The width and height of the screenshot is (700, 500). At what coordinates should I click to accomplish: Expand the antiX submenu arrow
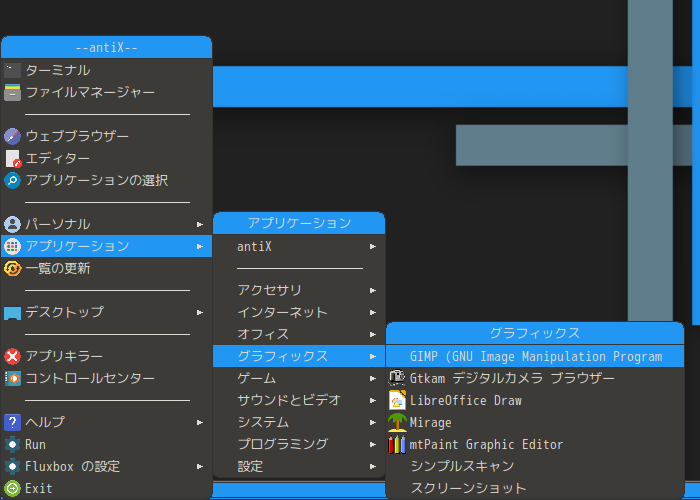pyautogui.click(x=373, y=246)
